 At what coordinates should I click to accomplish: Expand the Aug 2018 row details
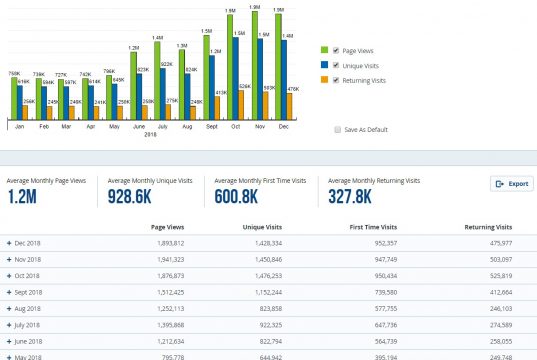coord(9,309)
